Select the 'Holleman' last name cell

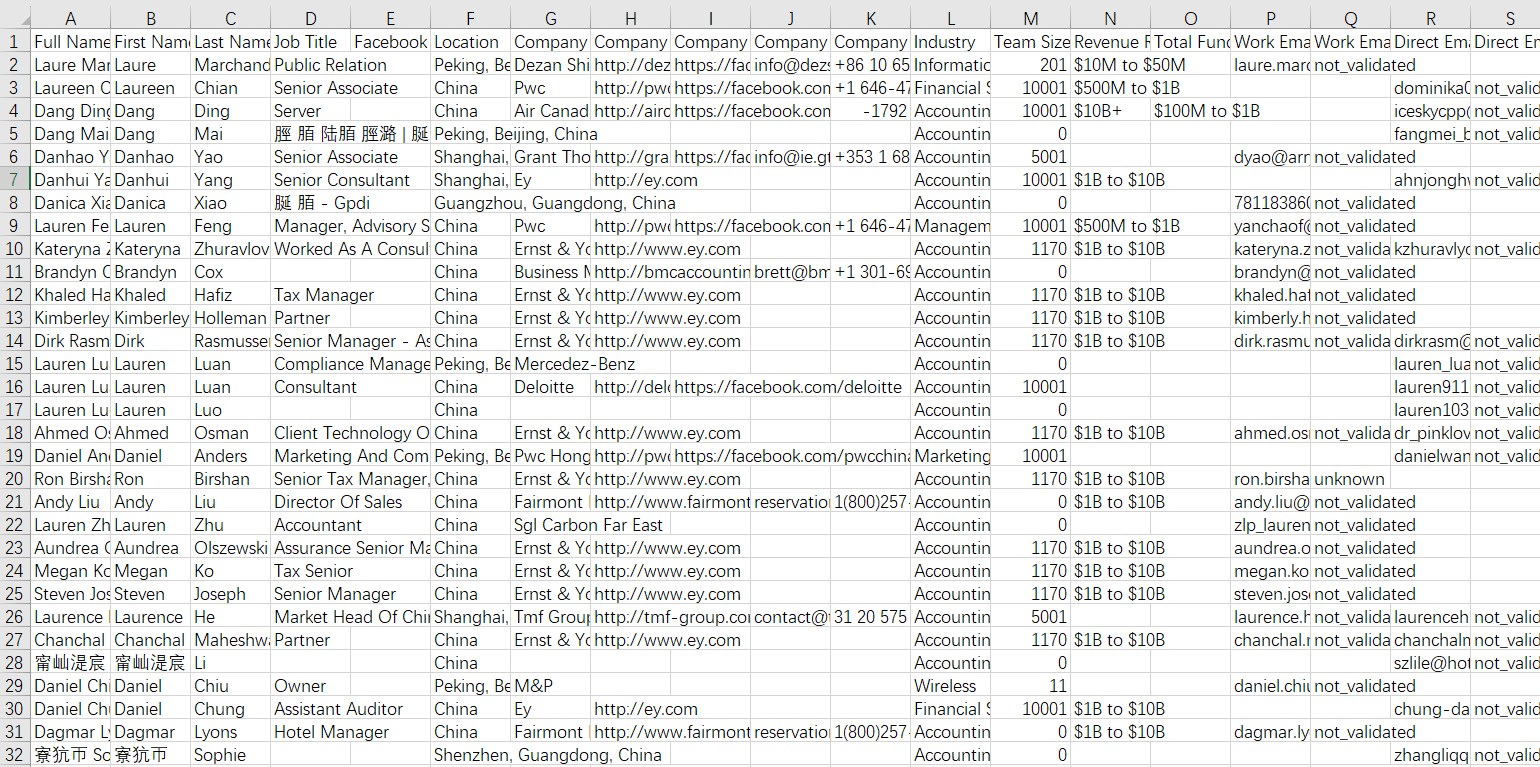click(x=230, y=318)
